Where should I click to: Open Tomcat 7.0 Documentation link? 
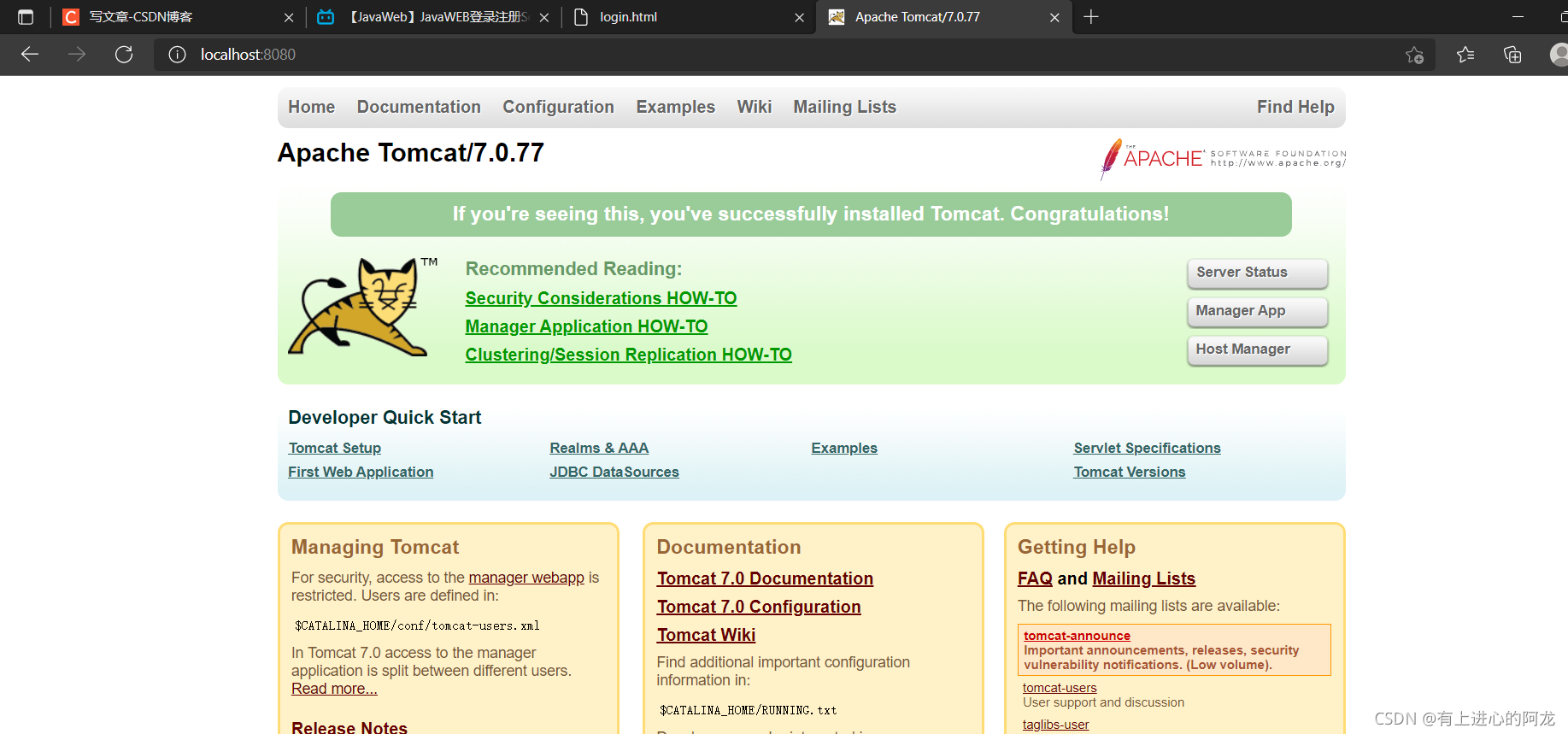click(x=765, y=578)
